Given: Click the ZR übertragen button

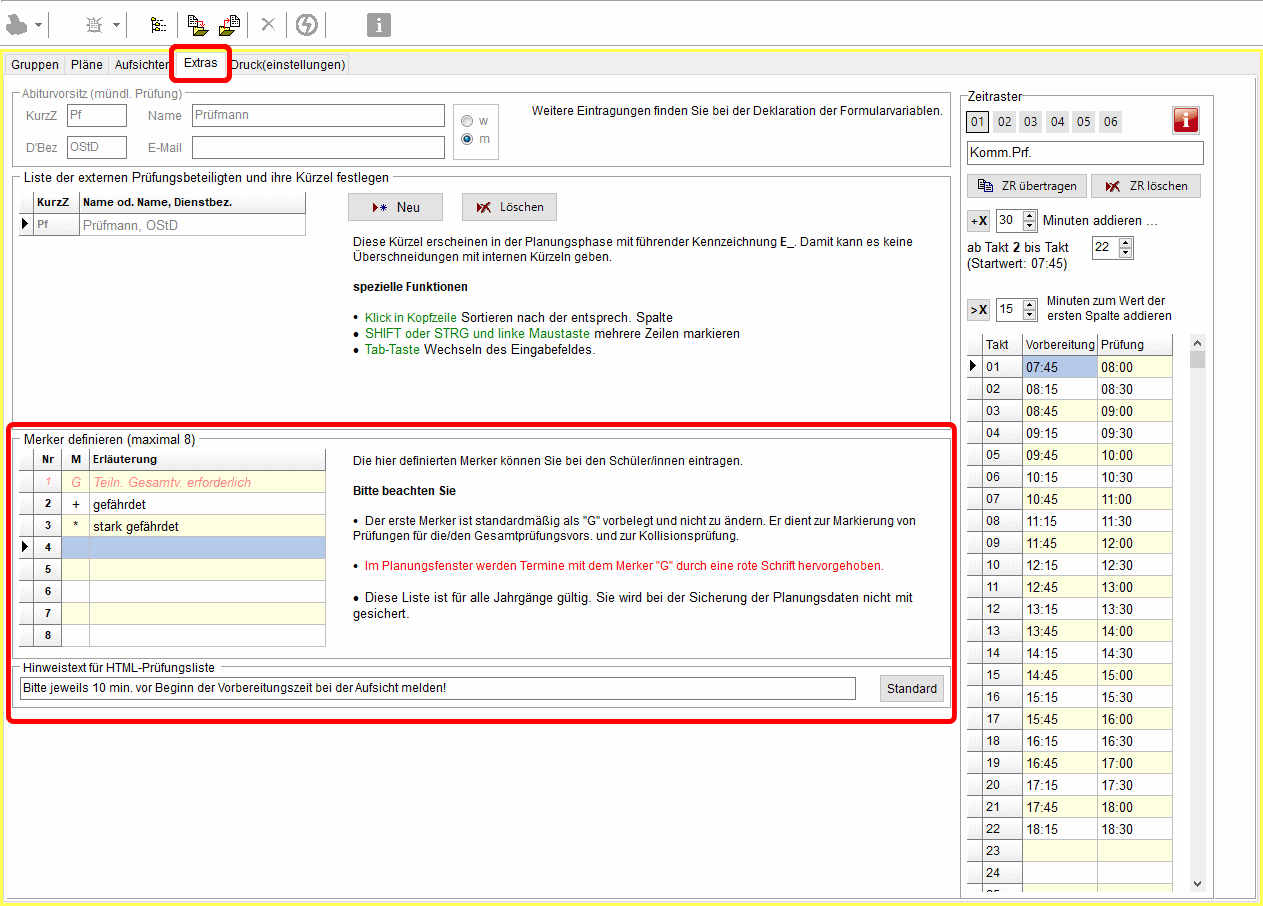Looking at the screenshot, I should [x=1026, y=186].
